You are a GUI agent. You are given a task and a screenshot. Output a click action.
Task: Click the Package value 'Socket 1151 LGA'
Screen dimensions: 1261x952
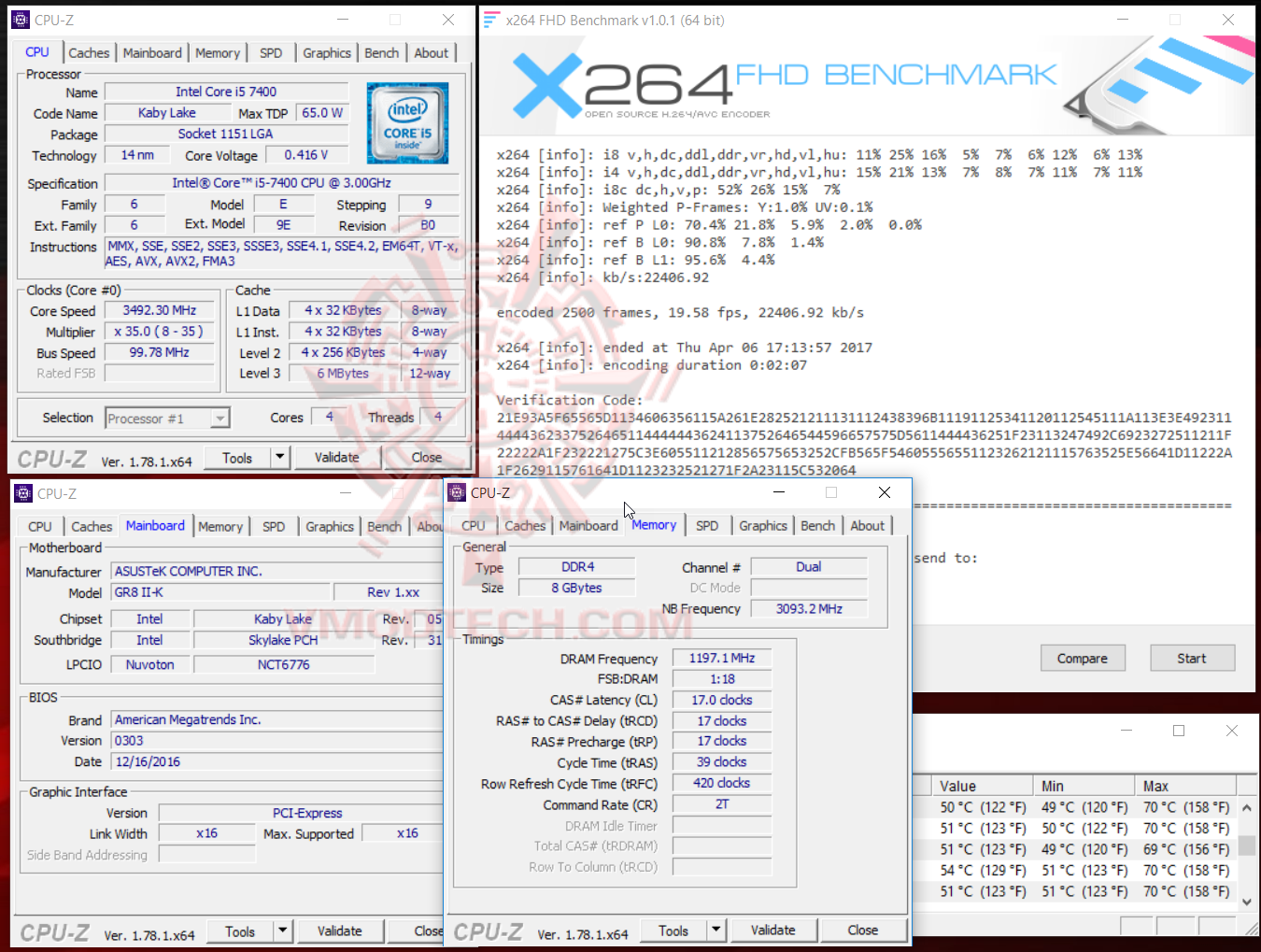coord(226,134)
